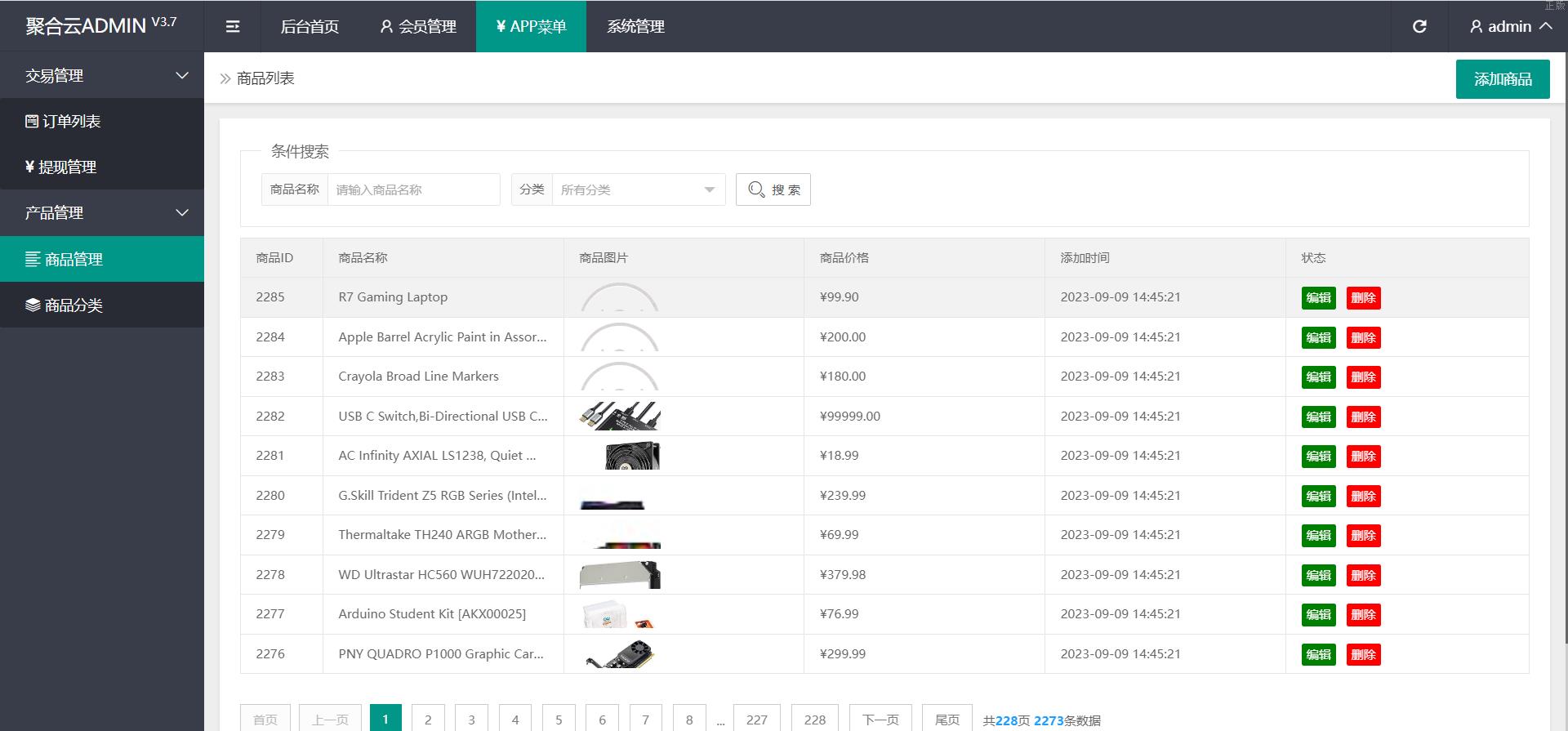Click the refresh icon in the top bar
Image resolution: width=1568 pixels, height=731 pixels.
pyautogui.click(x=1419, y=27)
